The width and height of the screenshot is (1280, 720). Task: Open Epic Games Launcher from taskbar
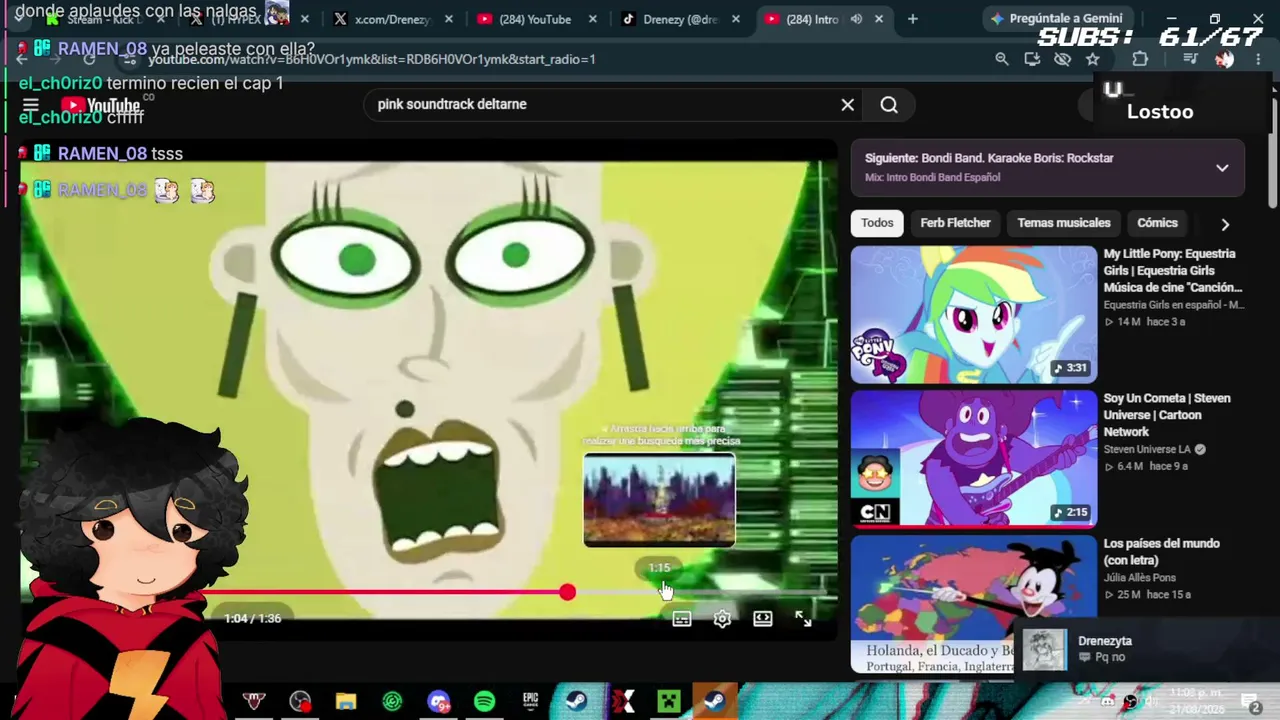(530, 701)
